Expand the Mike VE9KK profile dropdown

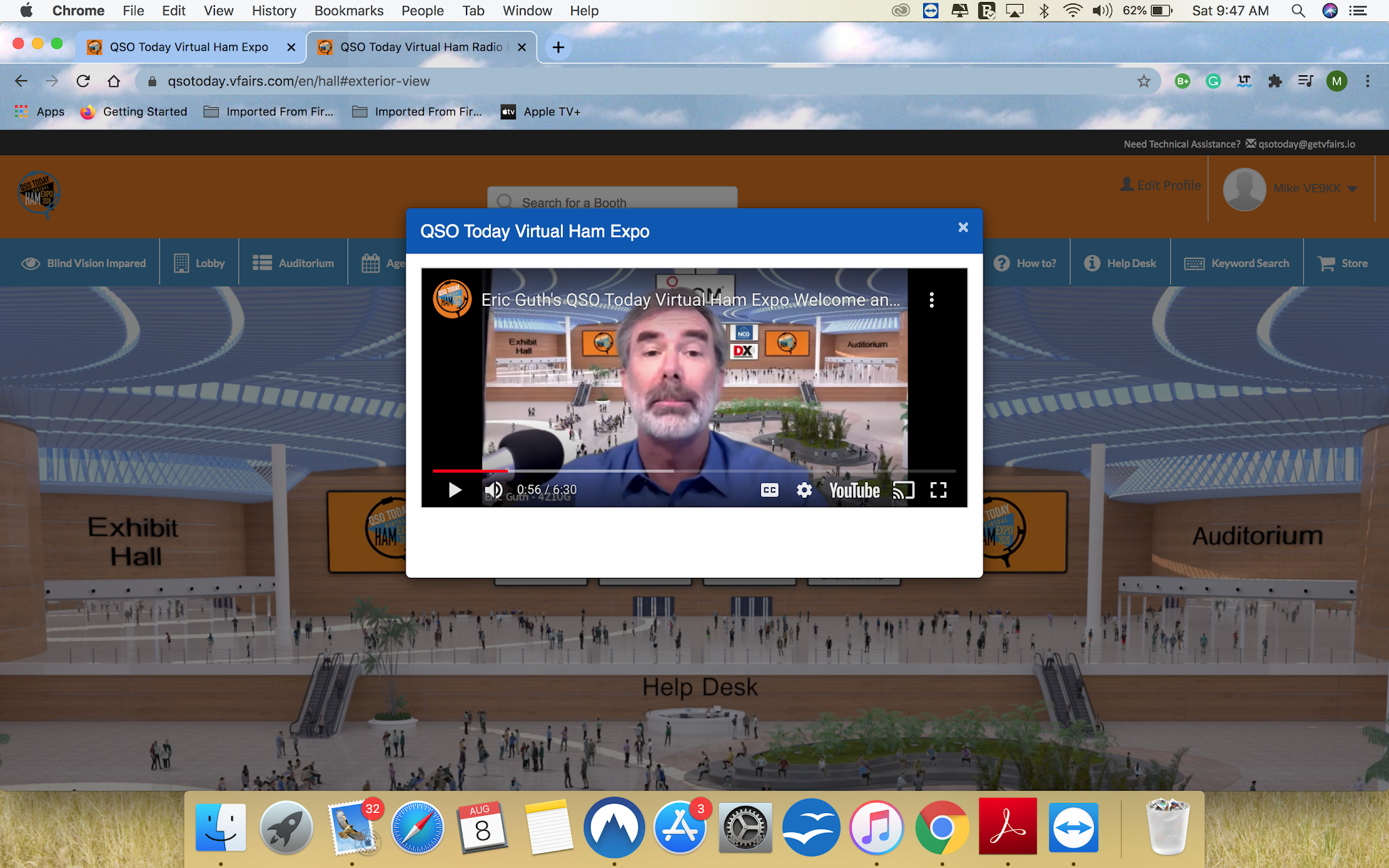pos(1352,189)
